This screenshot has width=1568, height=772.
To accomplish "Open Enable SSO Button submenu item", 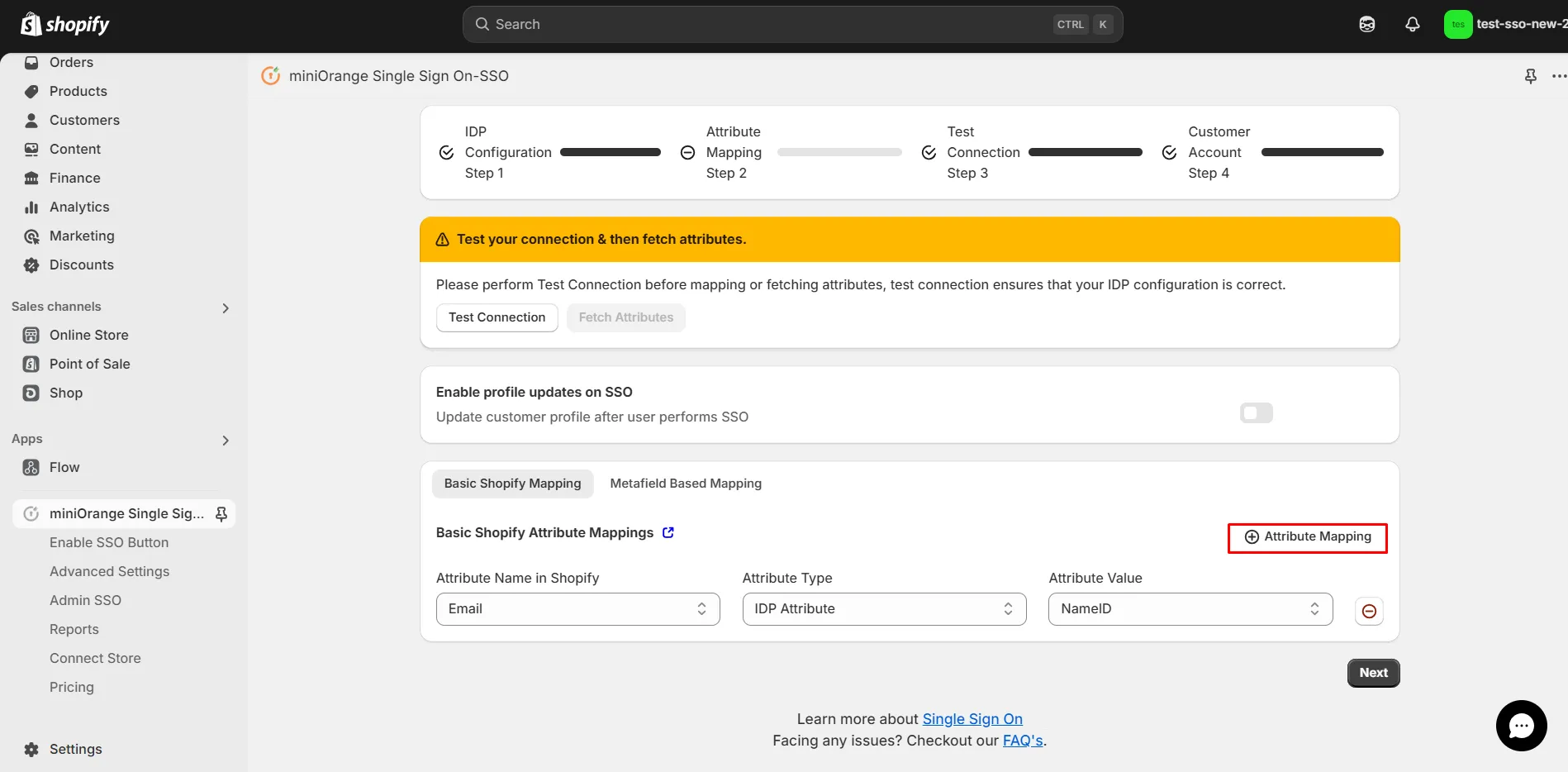I will click(109, 542).
